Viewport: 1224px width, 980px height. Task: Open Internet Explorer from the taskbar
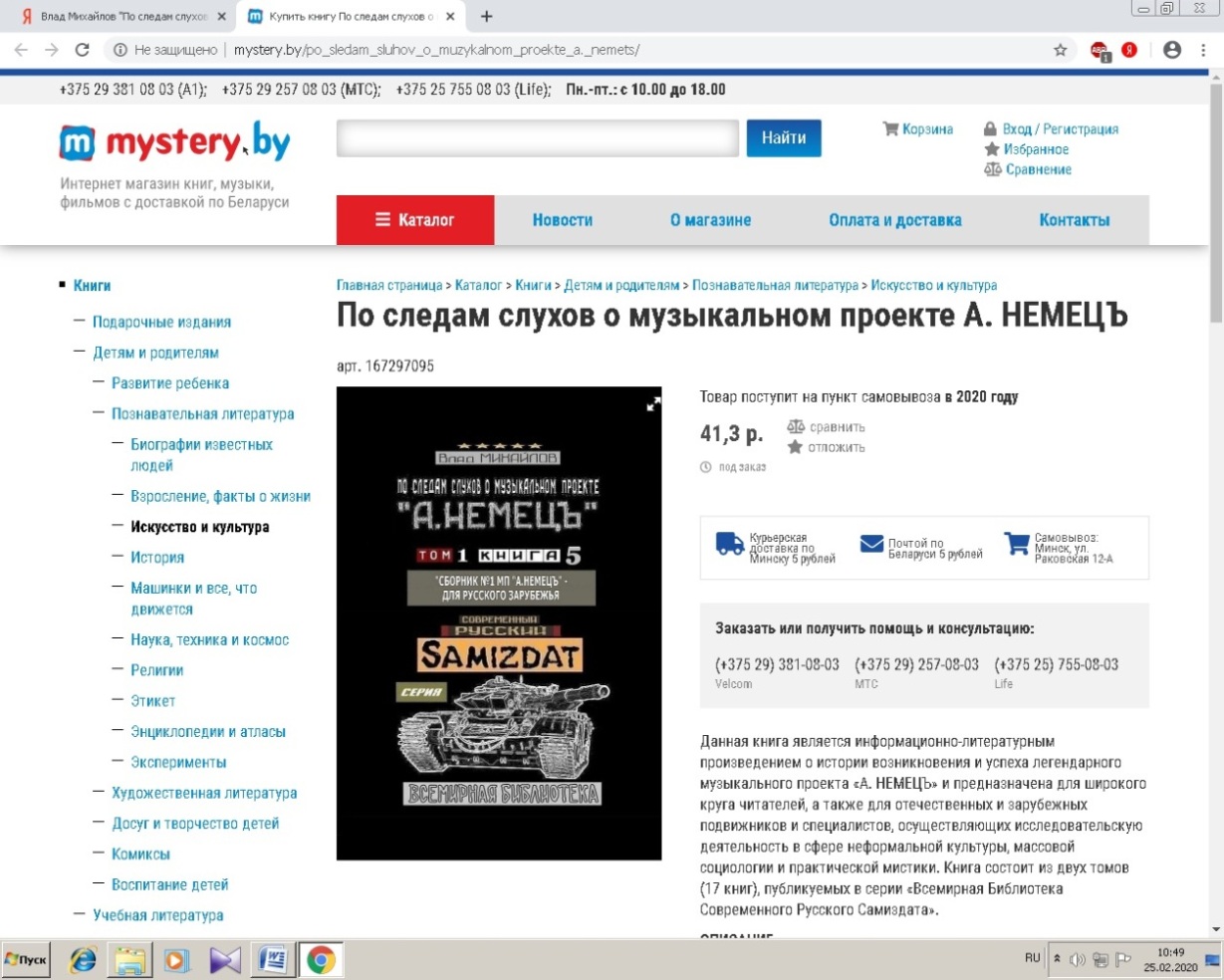tap(83, 960)
